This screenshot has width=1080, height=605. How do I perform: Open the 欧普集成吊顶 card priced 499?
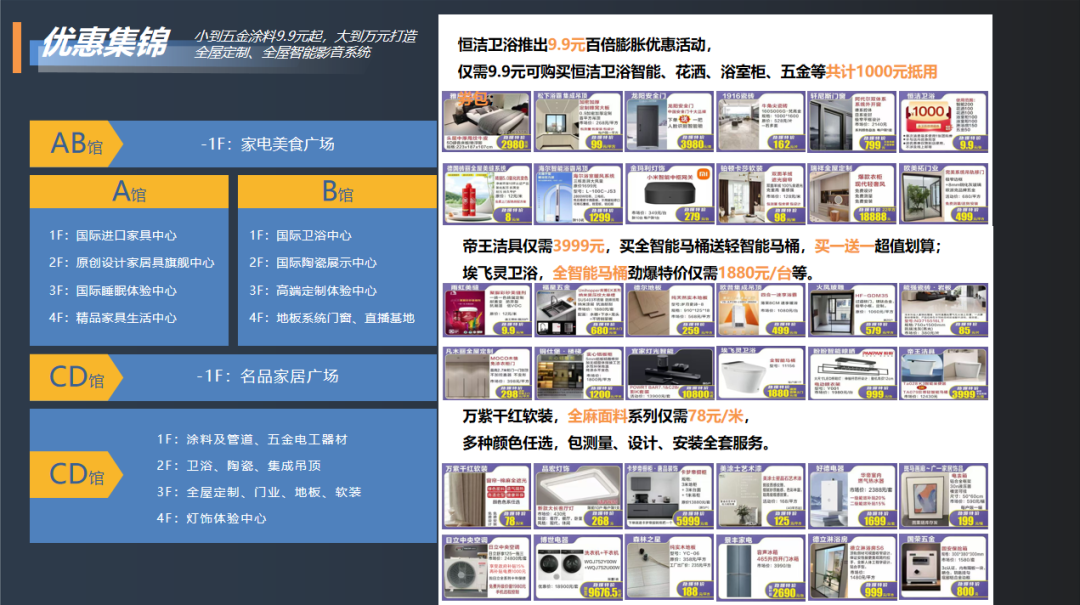point(761,310)
